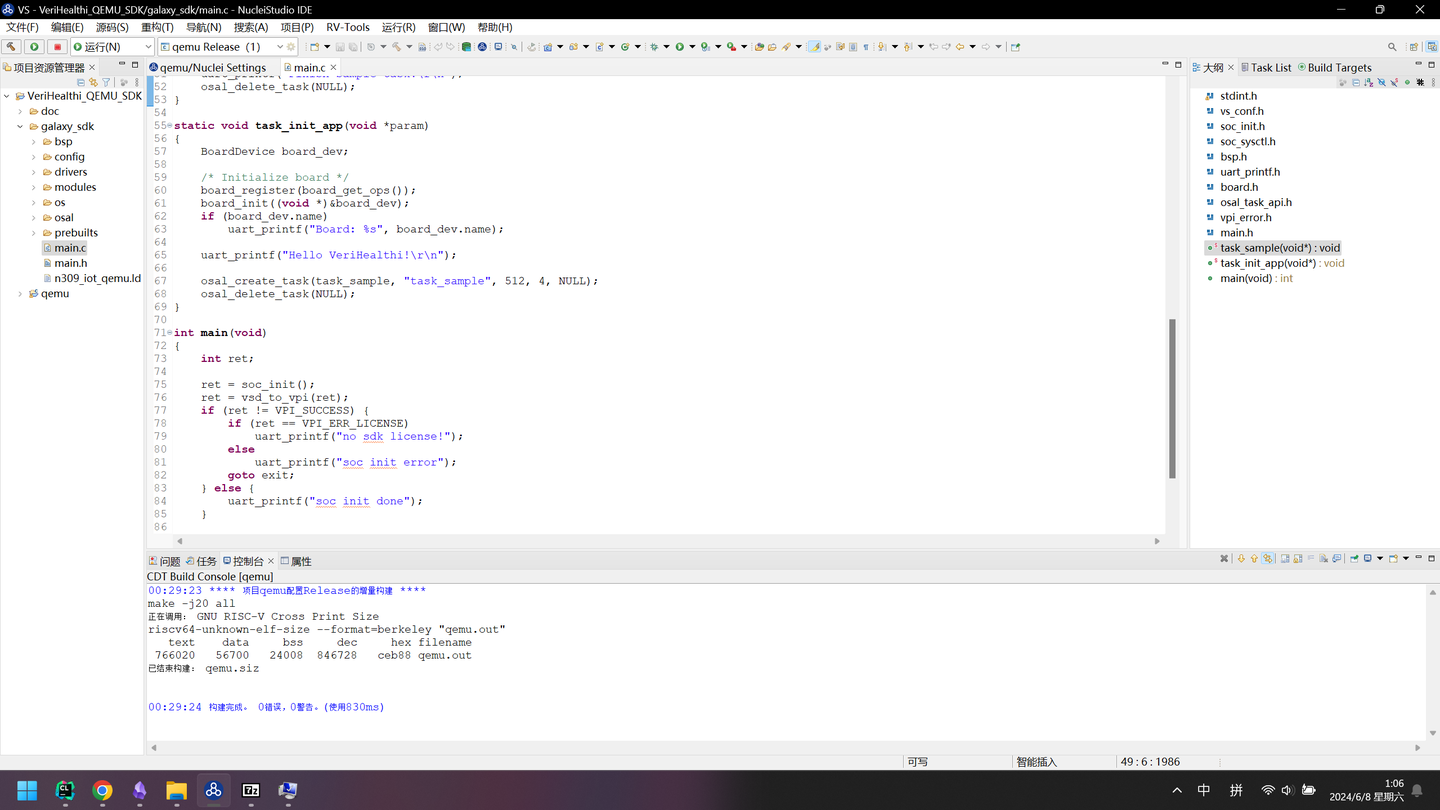Screen dimensions: 1440x810
Task: Open the 帮助(H) menu
Action: pos(495,27)
